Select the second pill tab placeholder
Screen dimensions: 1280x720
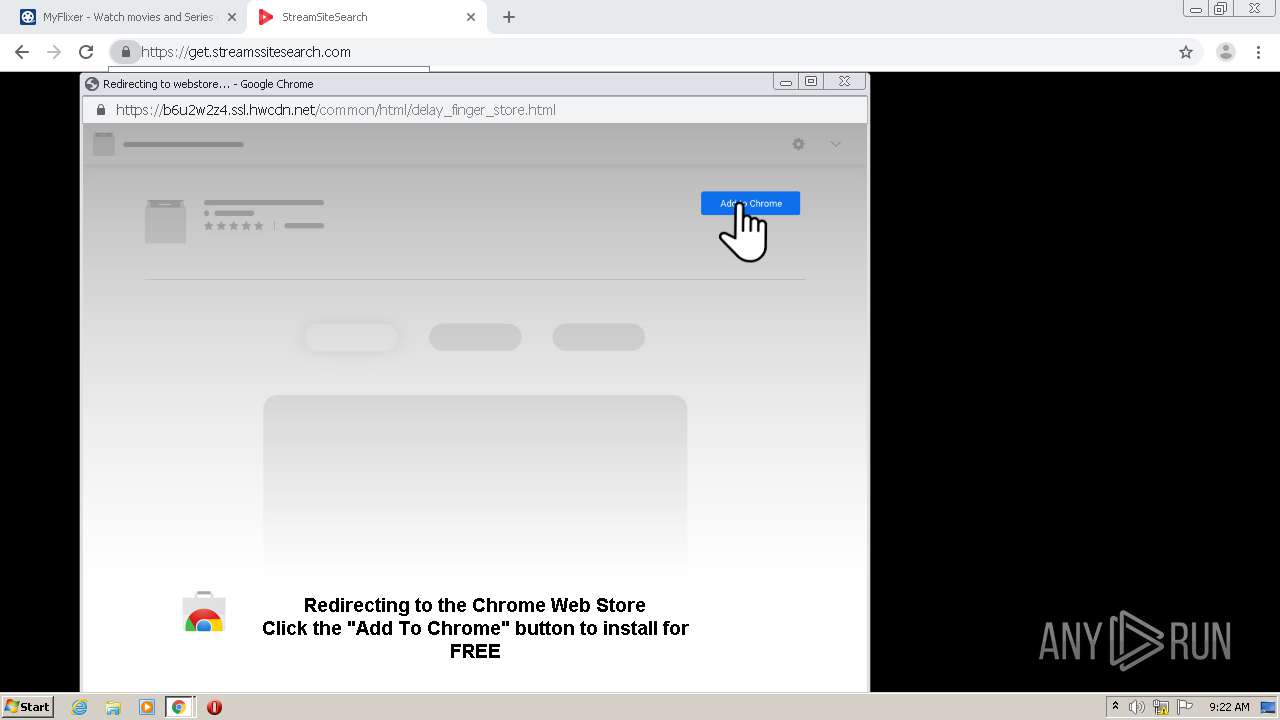(x=475, y=337)
